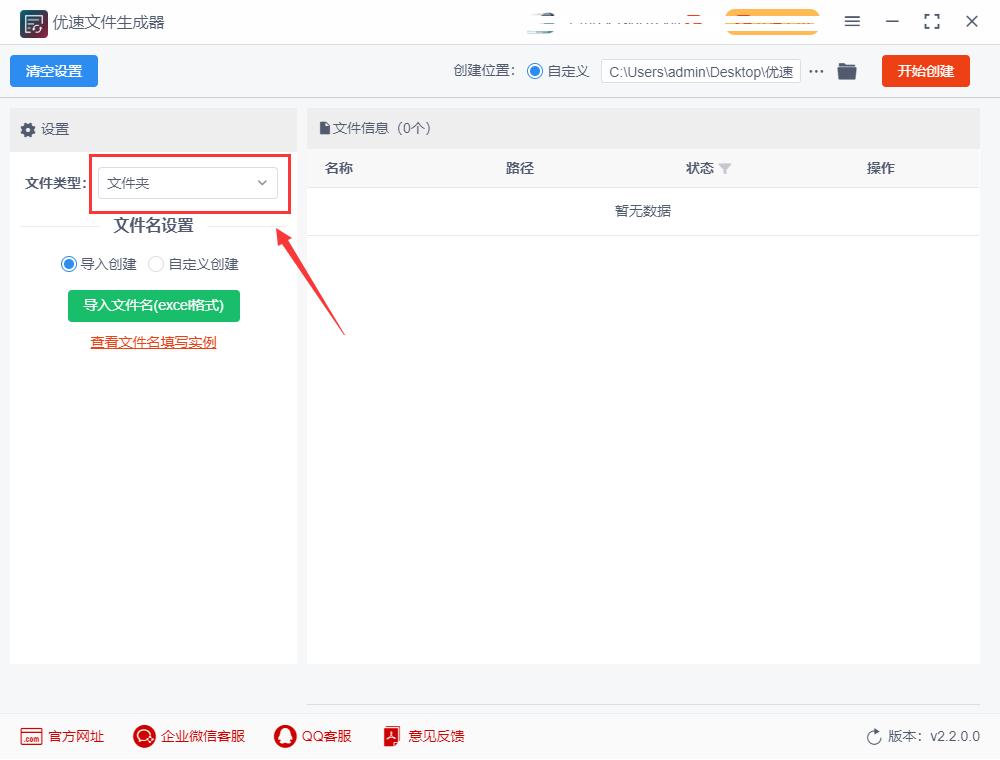Viewport: 1000px width, 760px height.
Task: Click the refresh icon next to 版本 v2.2.0.0
Action: 871,736
